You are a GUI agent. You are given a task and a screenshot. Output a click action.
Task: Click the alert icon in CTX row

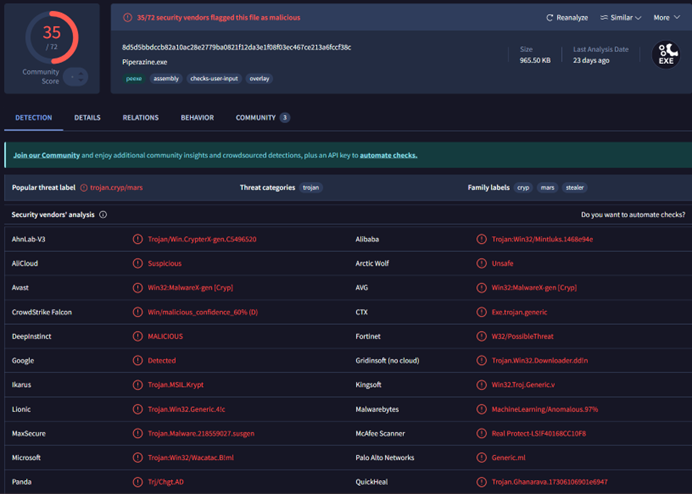481,312
